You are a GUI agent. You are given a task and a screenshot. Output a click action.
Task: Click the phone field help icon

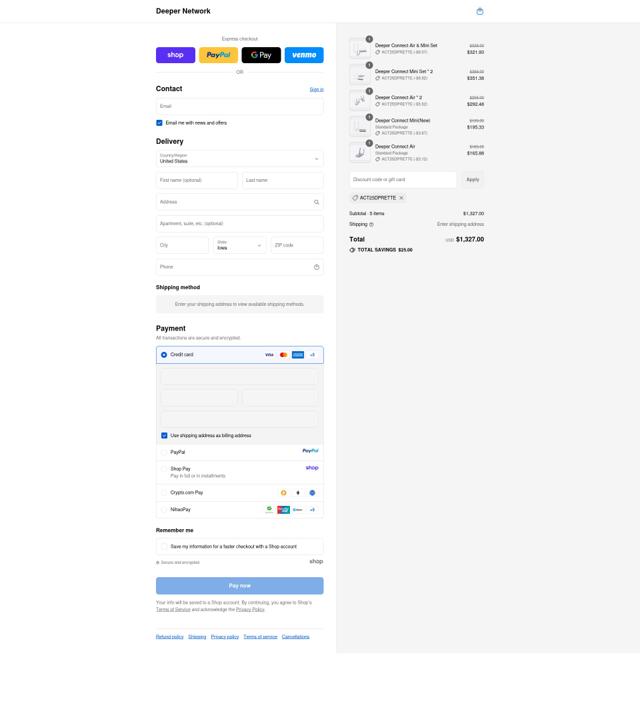tap(316, 267)
